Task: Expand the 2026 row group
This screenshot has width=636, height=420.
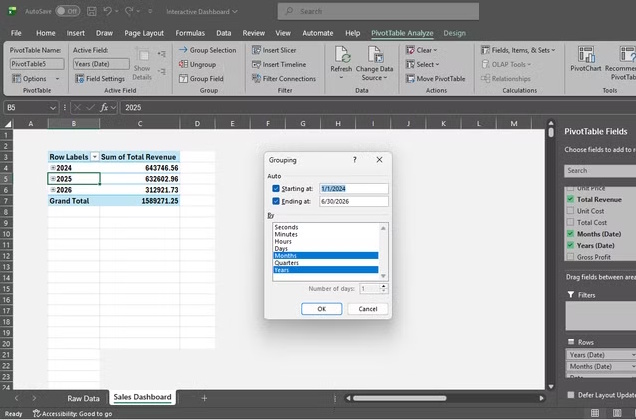Action: pos(53,190)
